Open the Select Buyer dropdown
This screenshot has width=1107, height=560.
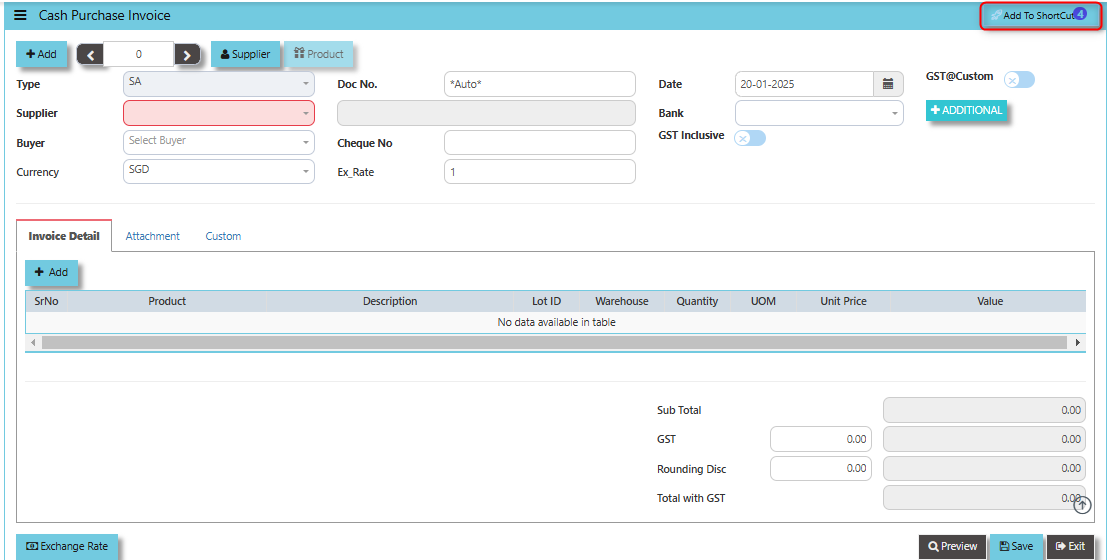click(219, 142)
